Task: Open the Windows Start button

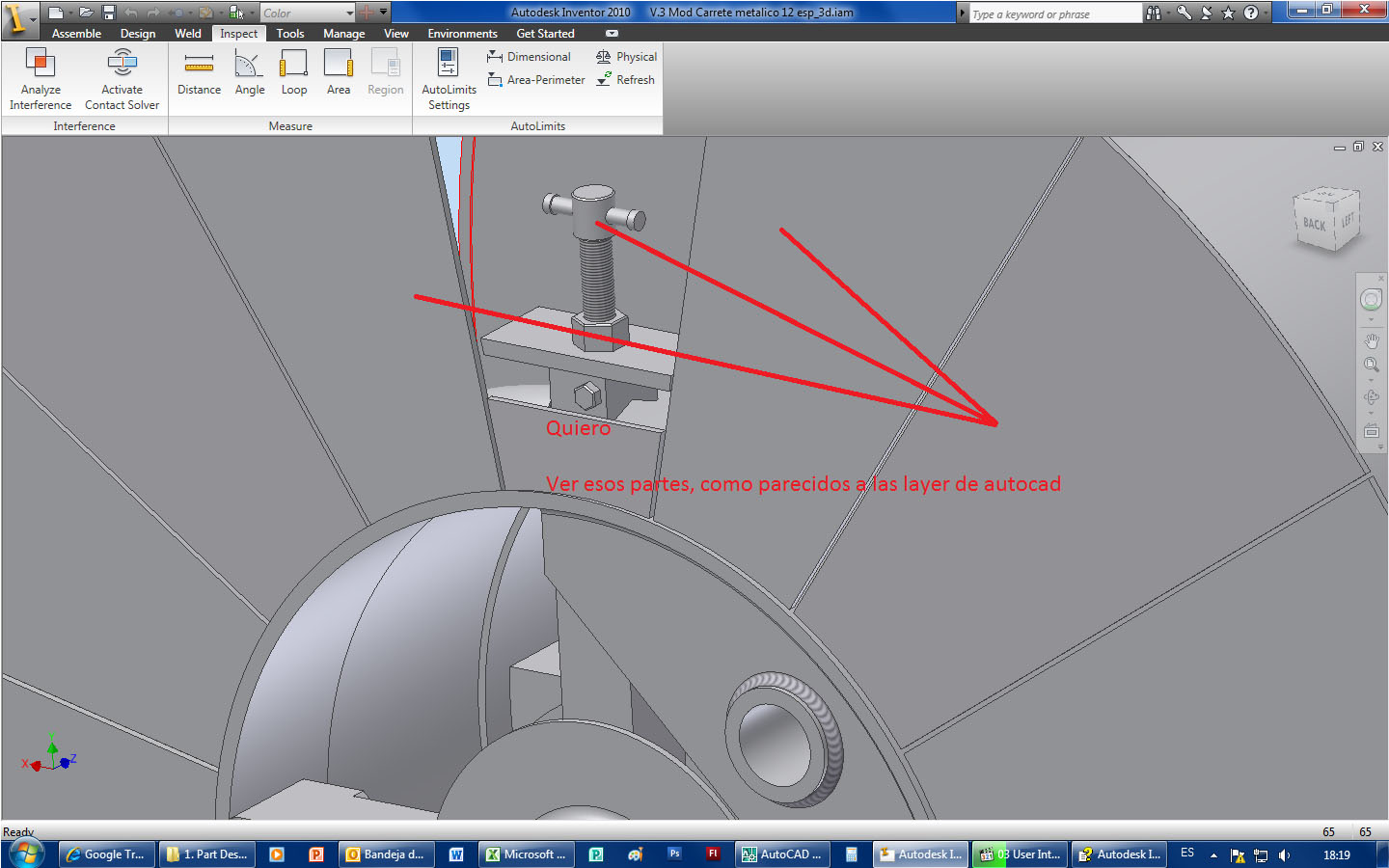Action: coord(26,854)
